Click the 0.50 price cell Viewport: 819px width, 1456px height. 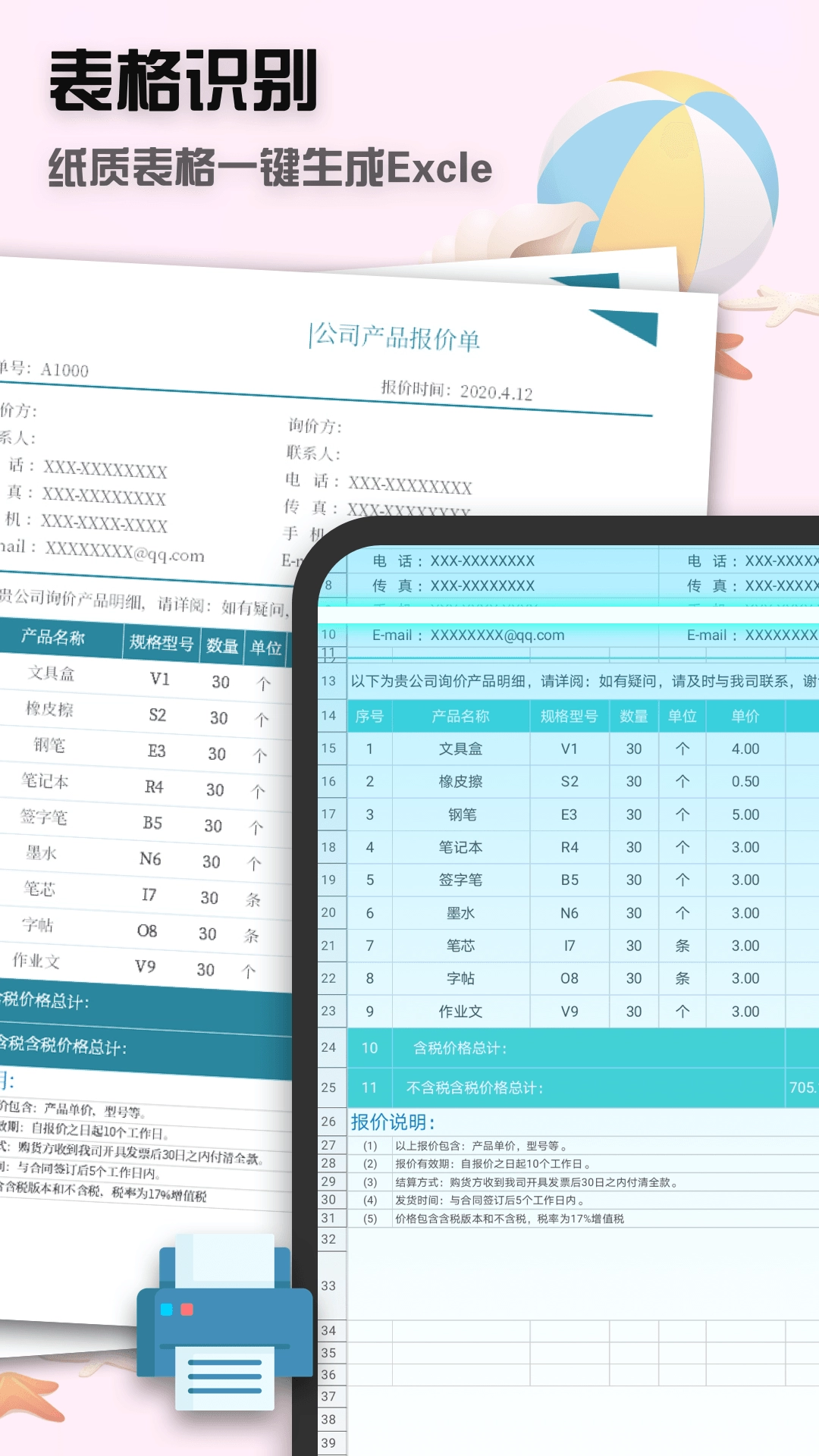point(745,781)
